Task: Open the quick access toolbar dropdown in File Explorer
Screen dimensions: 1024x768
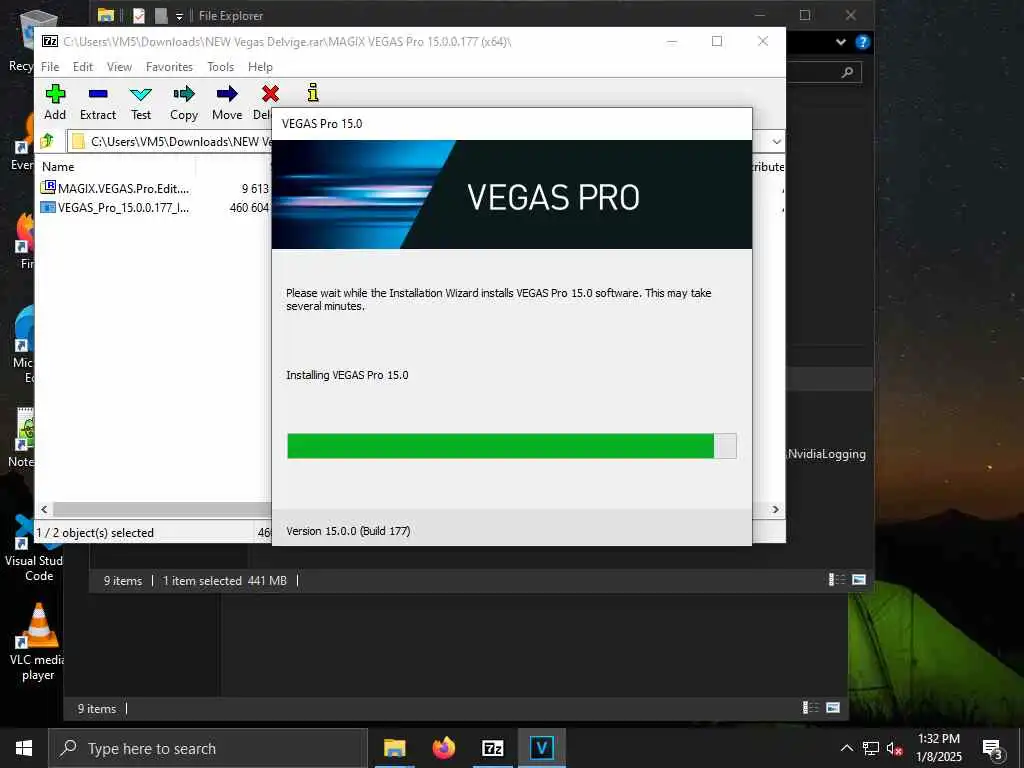Action: click(179, 16)
